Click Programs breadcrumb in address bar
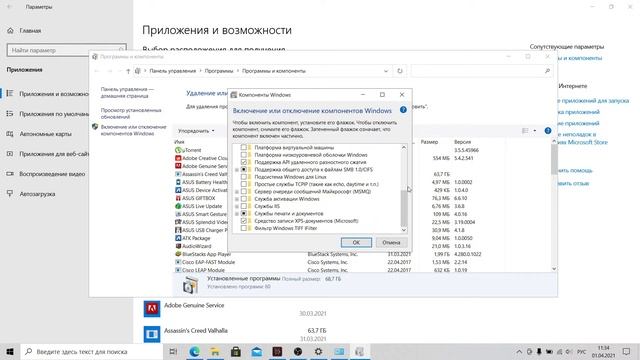The width and height of the screenshot is (640, 360). (x=219, y=71)
